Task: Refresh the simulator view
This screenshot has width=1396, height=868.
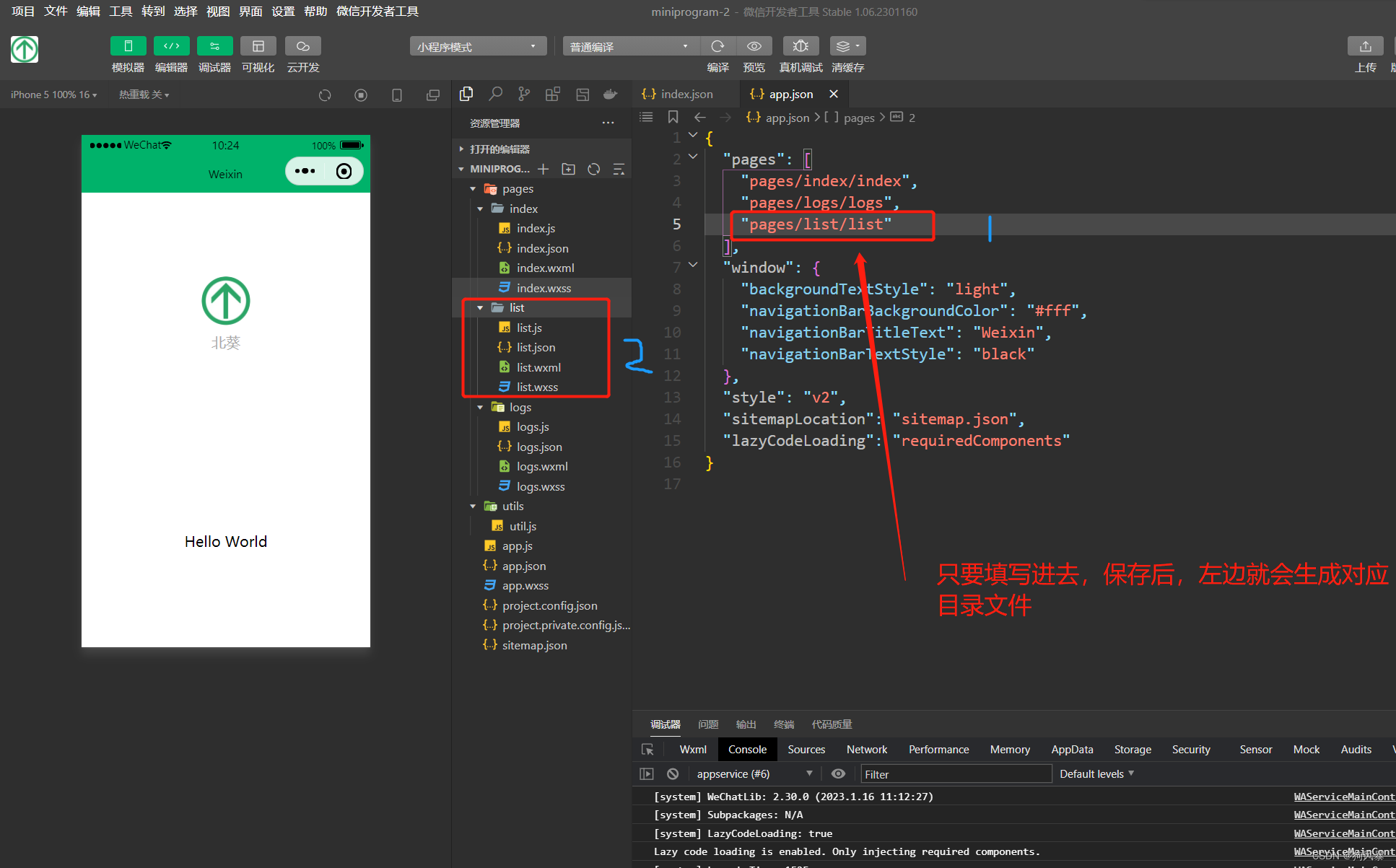Action: (x=325, y=95)
